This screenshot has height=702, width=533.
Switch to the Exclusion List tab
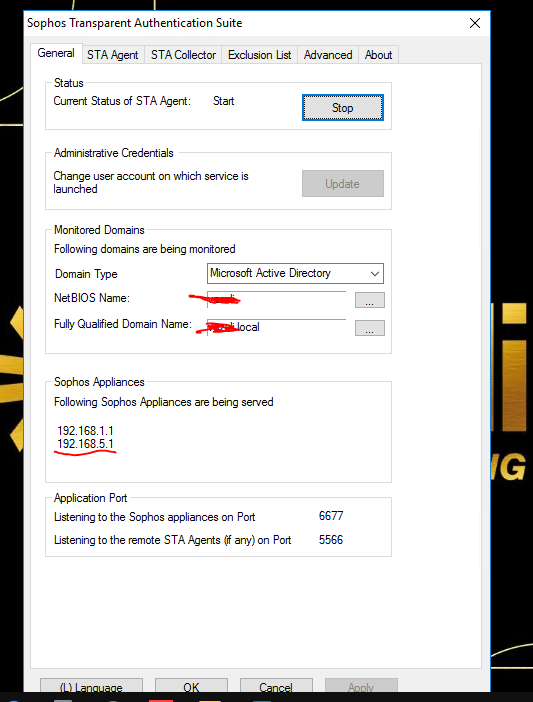click(260, 55)
